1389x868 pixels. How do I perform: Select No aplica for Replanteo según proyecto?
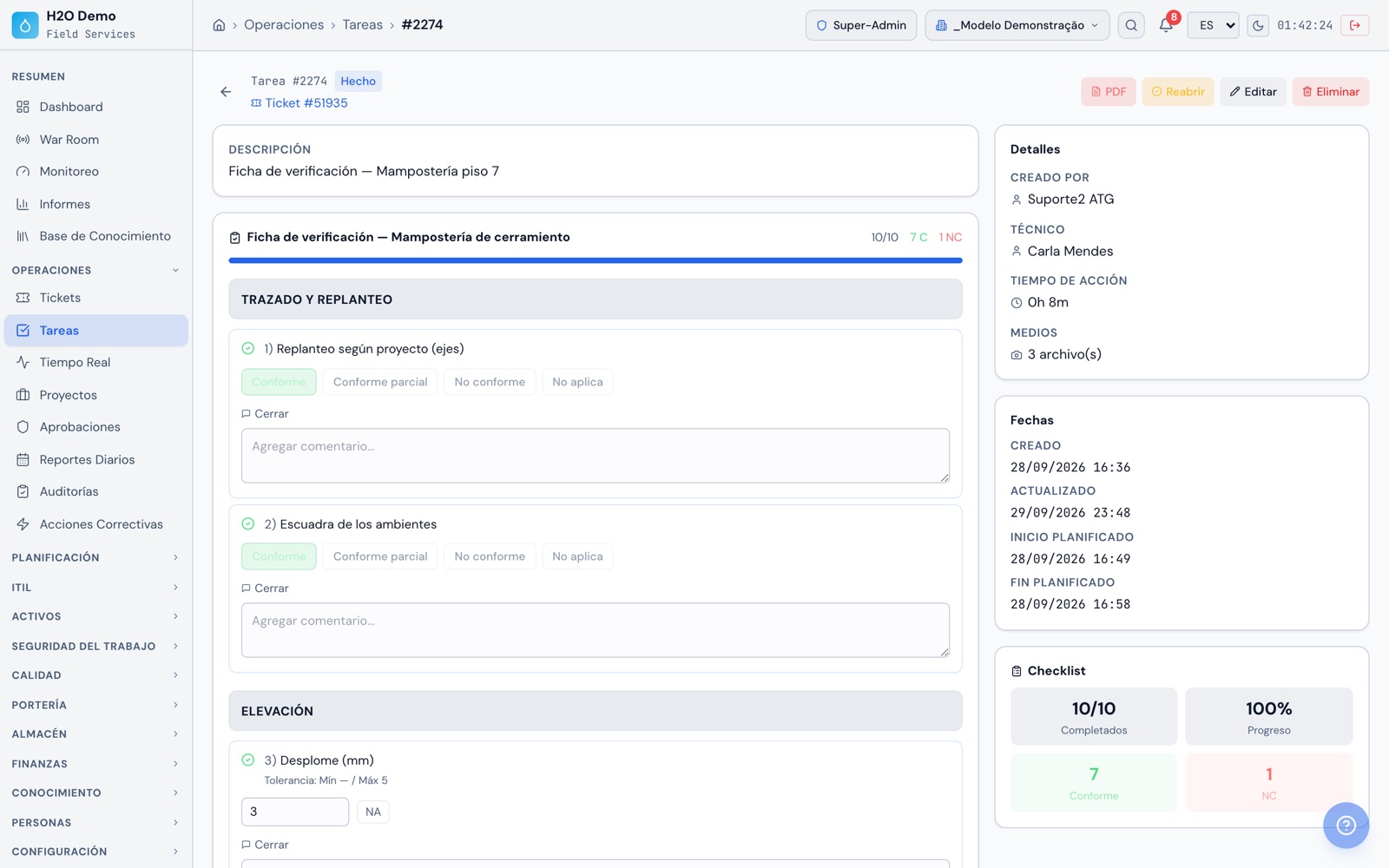[x=577, y=382]
